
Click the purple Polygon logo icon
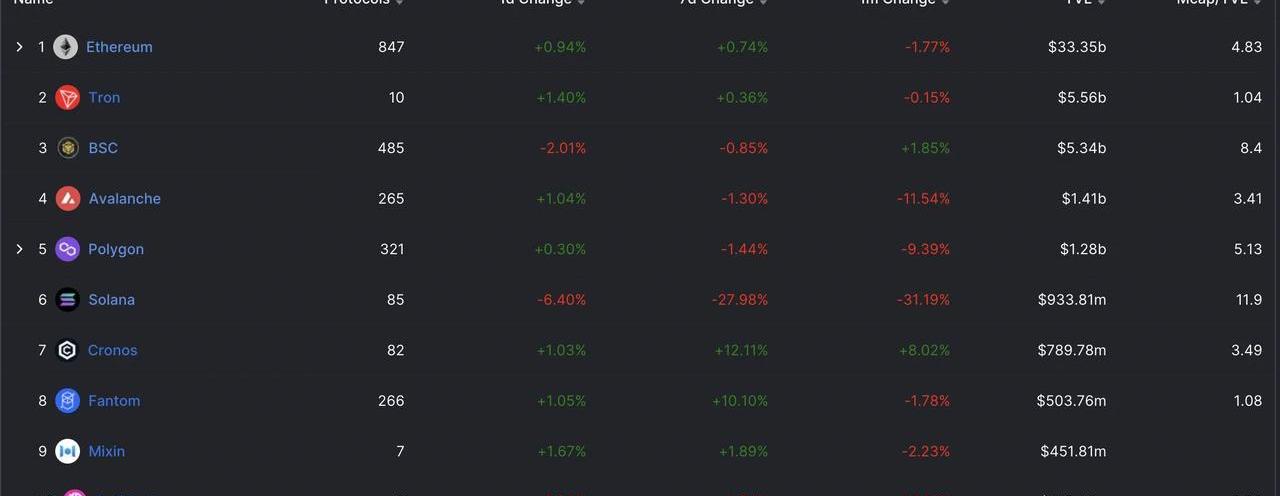(x=67, y=249)
